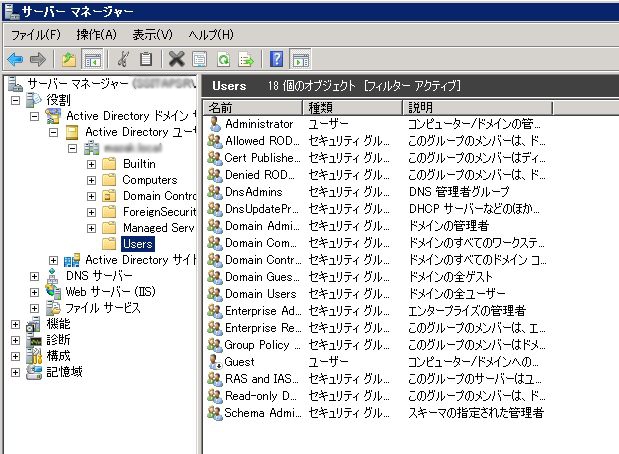The width and height of the screenshot is (619, 454).
Task: Click the Export List toolbar icon
Action: [246, 60]
